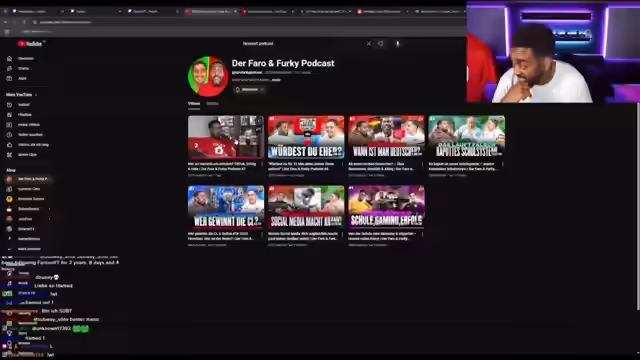Viewport: 640px width, 360px height.
Task: Play the WER GEWINNT DIE CL? video
Action: coord(226,207)
